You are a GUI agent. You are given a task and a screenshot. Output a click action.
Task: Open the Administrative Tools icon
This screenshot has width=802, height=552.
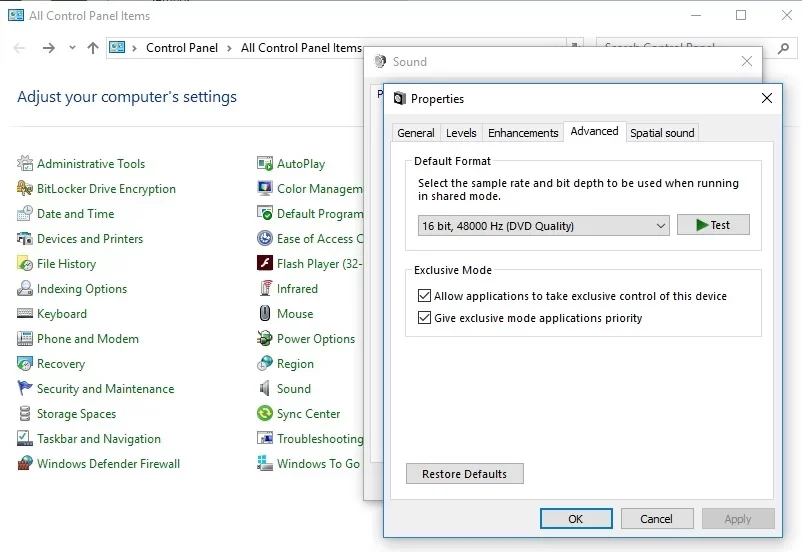pos(25,164)
